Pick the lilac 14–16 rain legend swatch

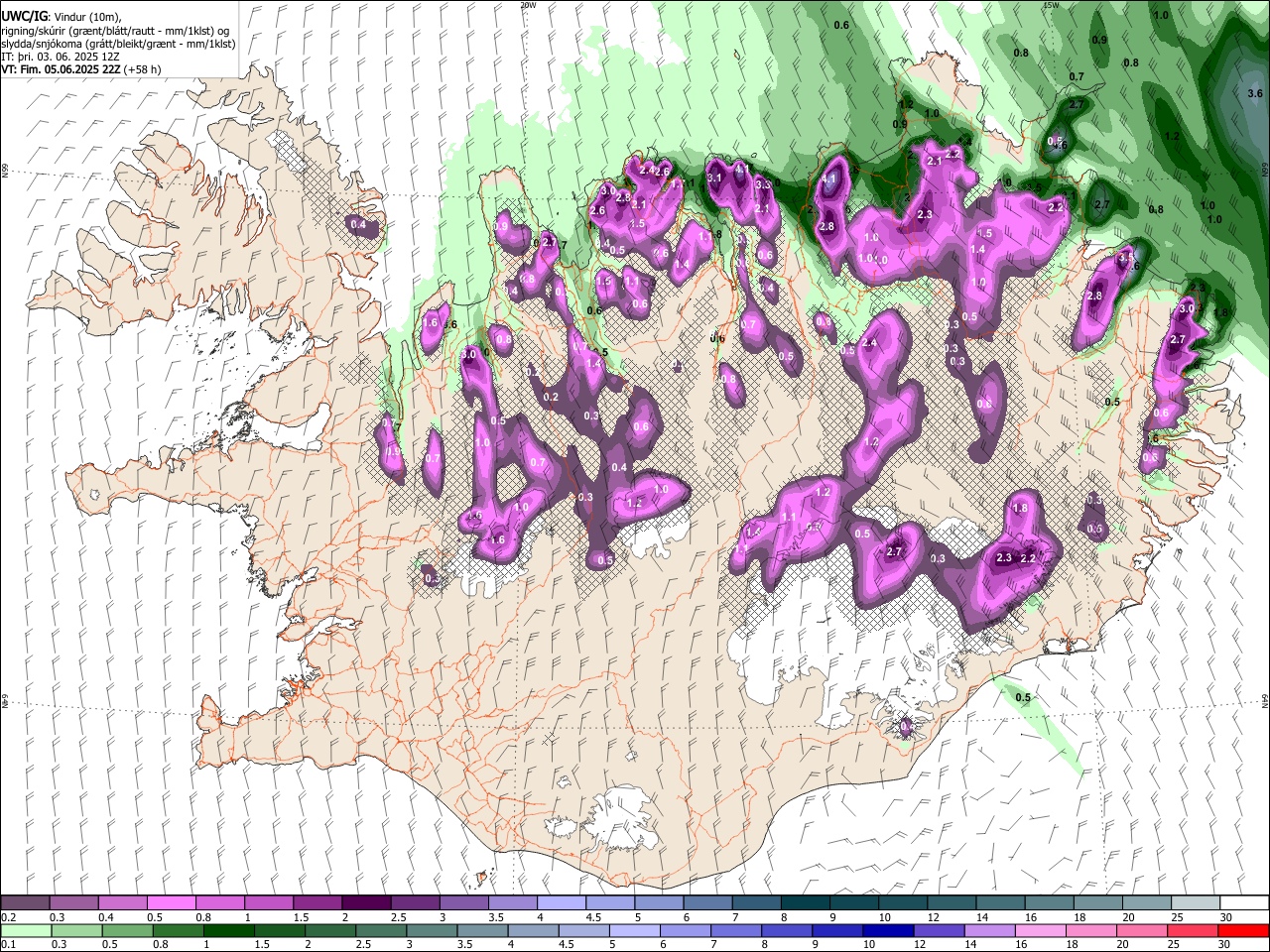coord(992,931)
